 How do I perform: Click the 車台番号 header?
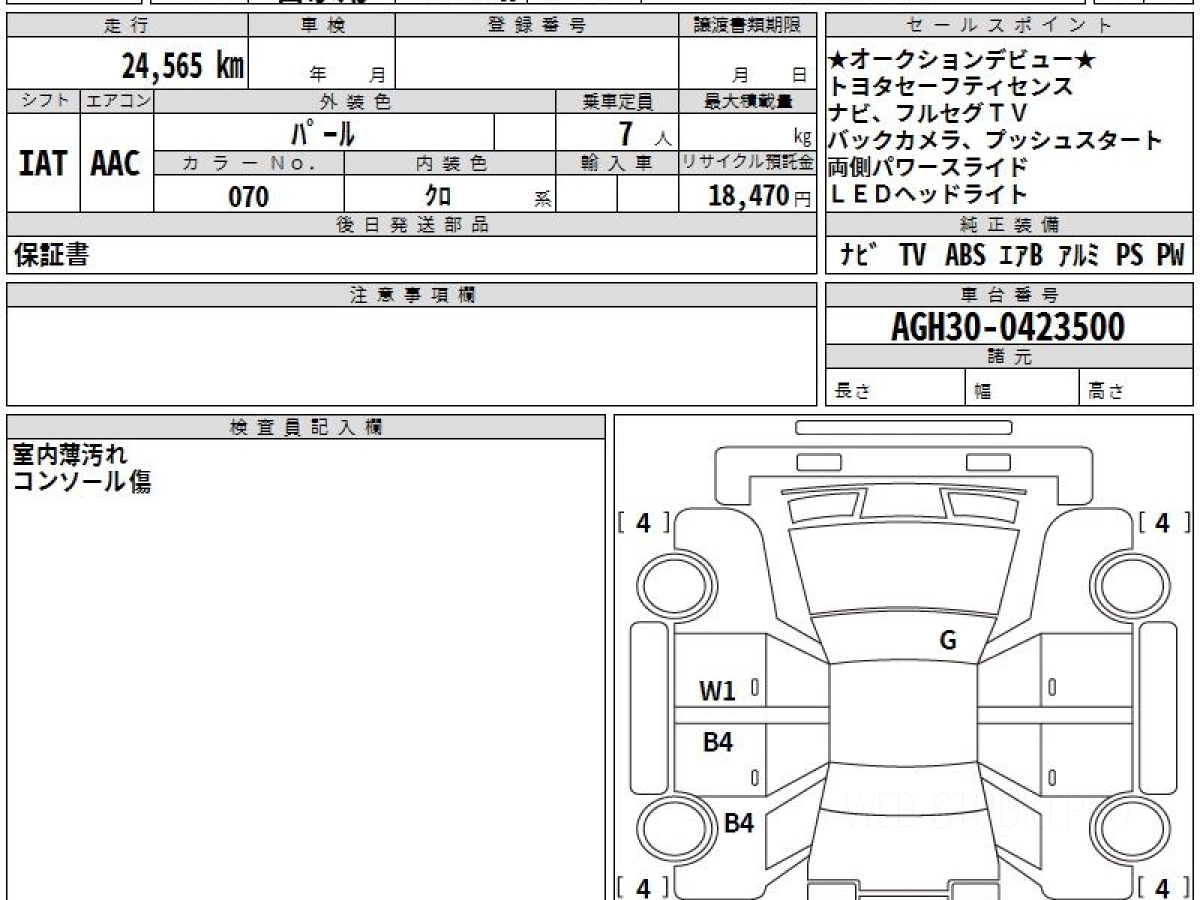tap(1009, 295)
